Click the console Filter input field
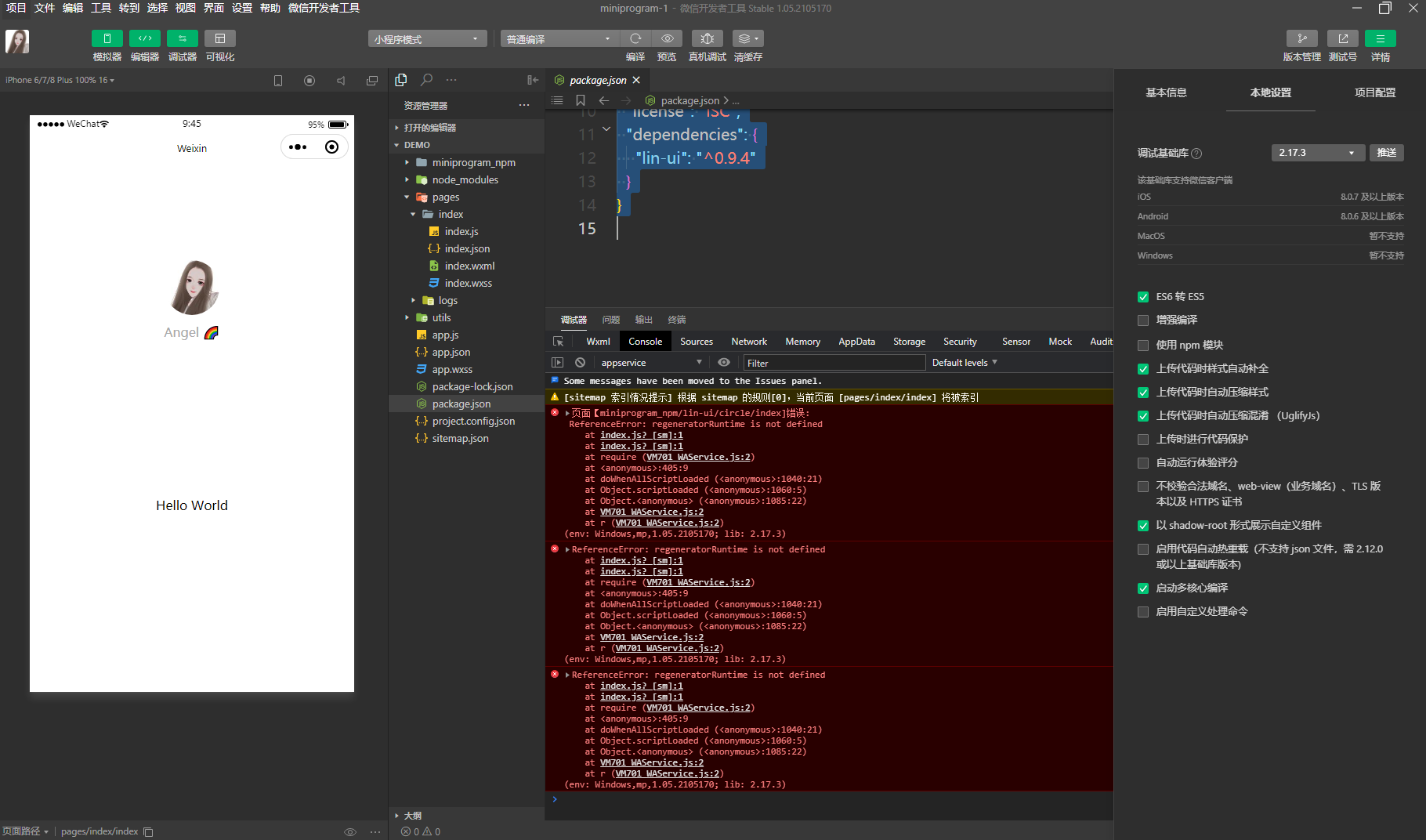Screen dimensions: 1426x840 (834, 363)
